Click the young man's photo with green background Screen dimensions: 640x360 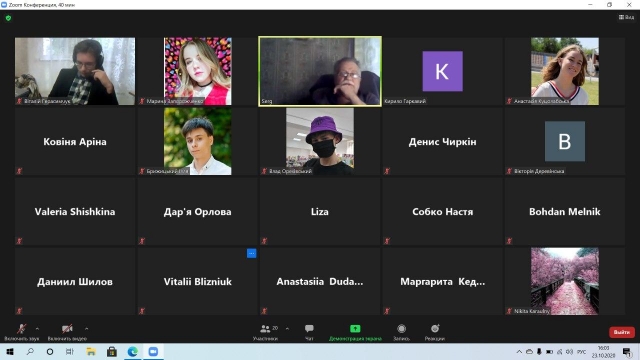[x=198, y=141]
